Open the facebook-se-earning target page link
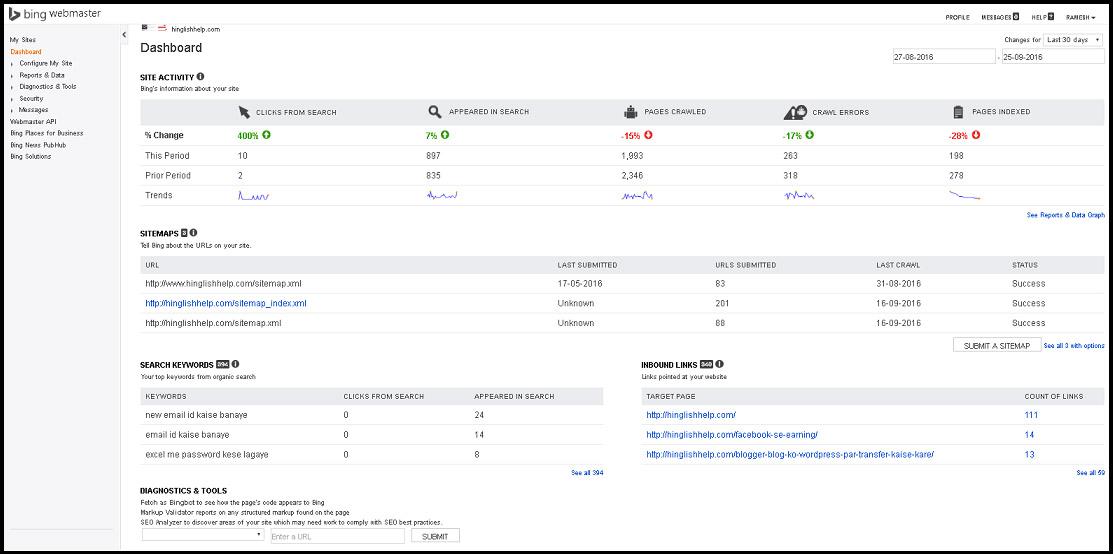Viewport: 1113px width, 554px height. [732, 435]
